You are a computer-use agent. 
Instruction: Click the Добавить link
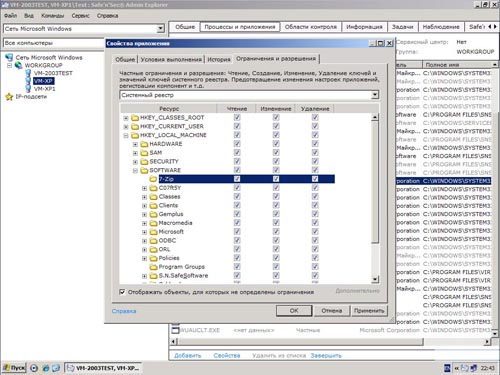[188, 356]
